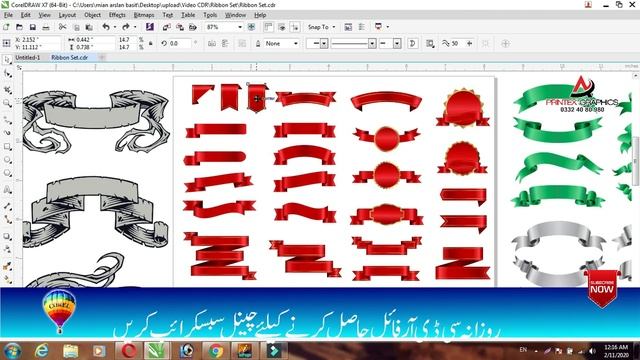Expand the undo history arrow

(115, 27)
